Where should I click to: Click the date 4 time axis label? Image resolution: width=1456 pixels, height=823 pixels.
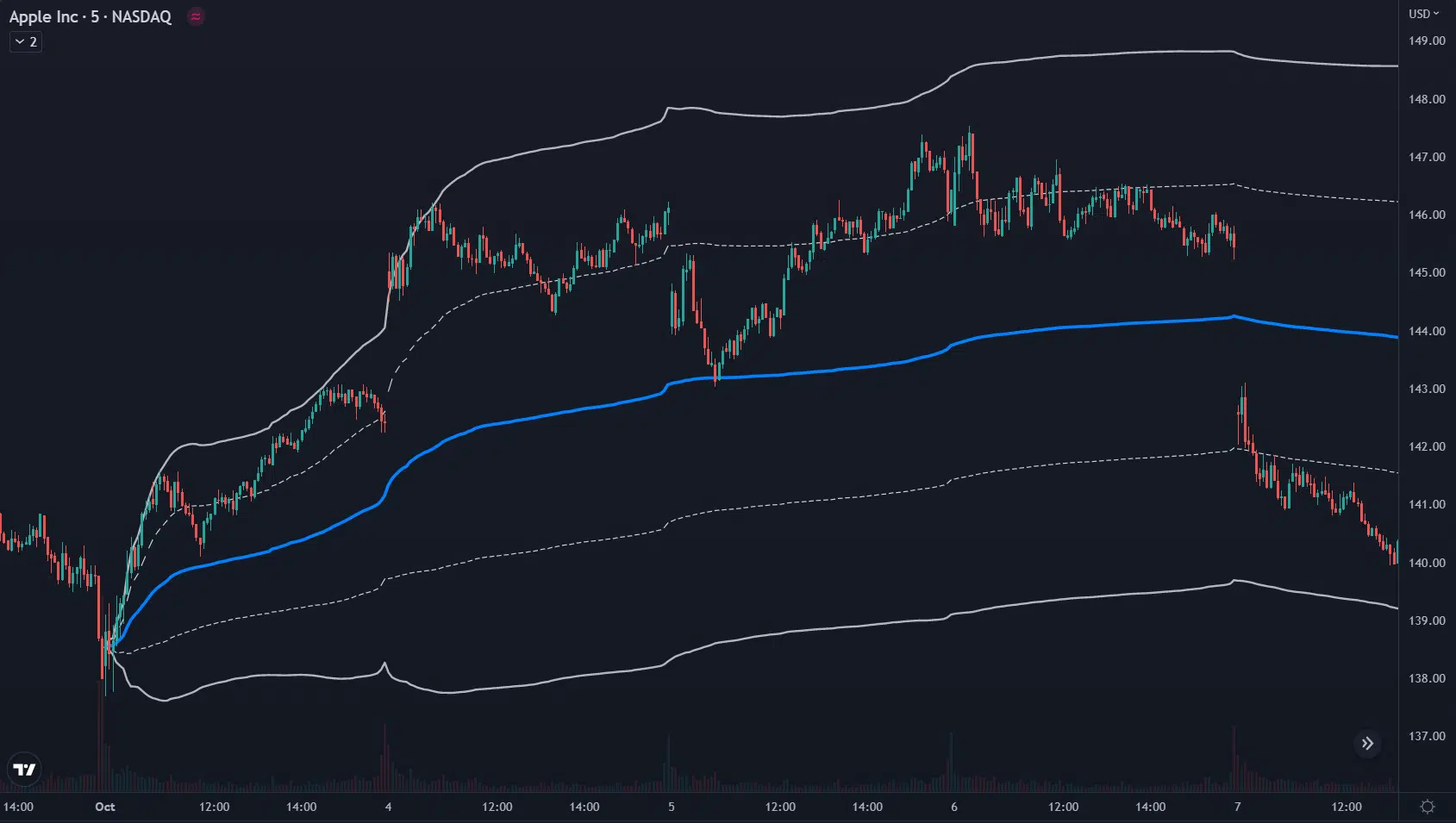tap(388, 807)
